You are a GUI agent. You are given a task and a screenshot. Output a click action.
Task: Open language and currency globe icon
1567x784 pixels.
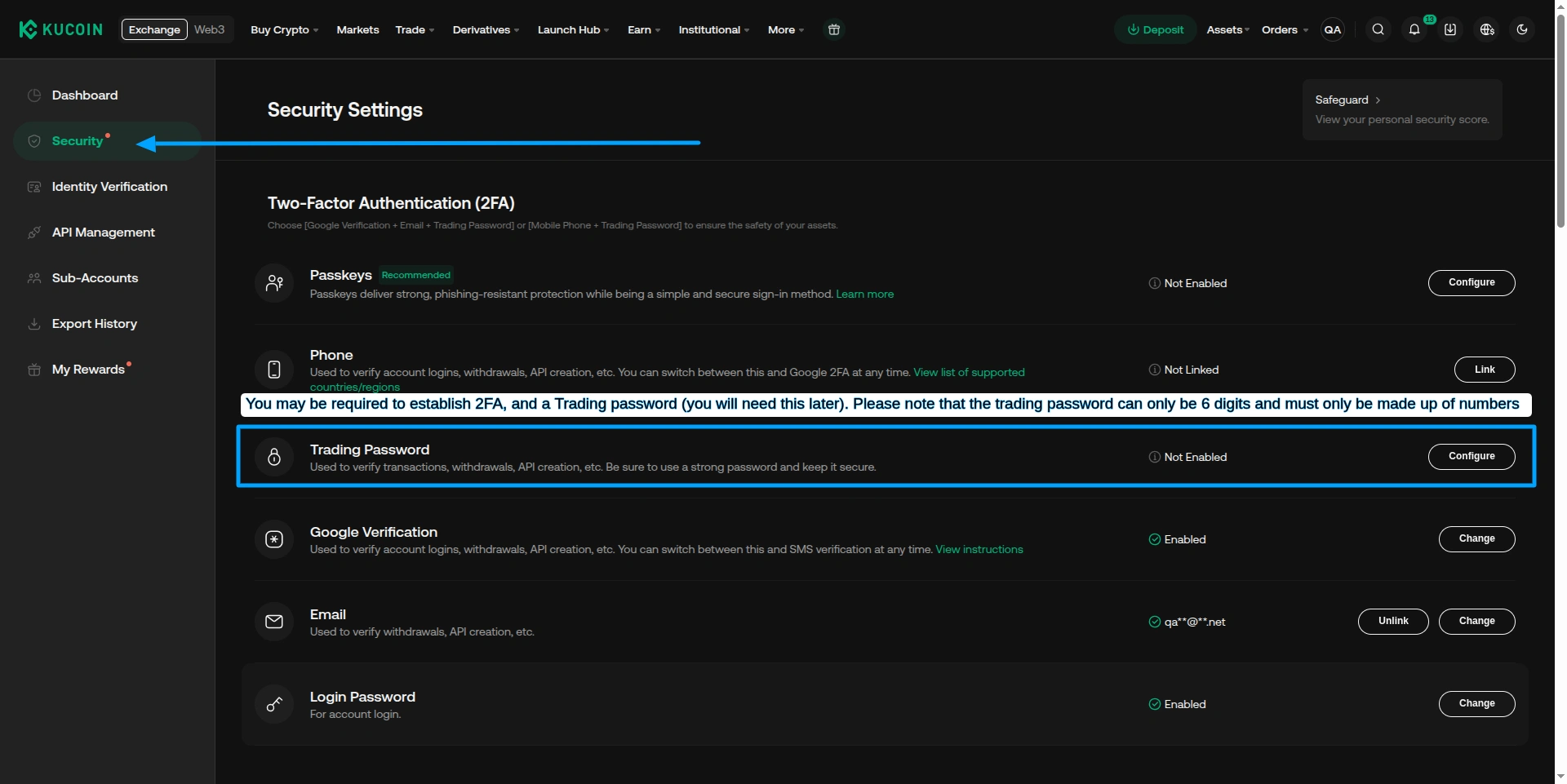point(1487,29)
